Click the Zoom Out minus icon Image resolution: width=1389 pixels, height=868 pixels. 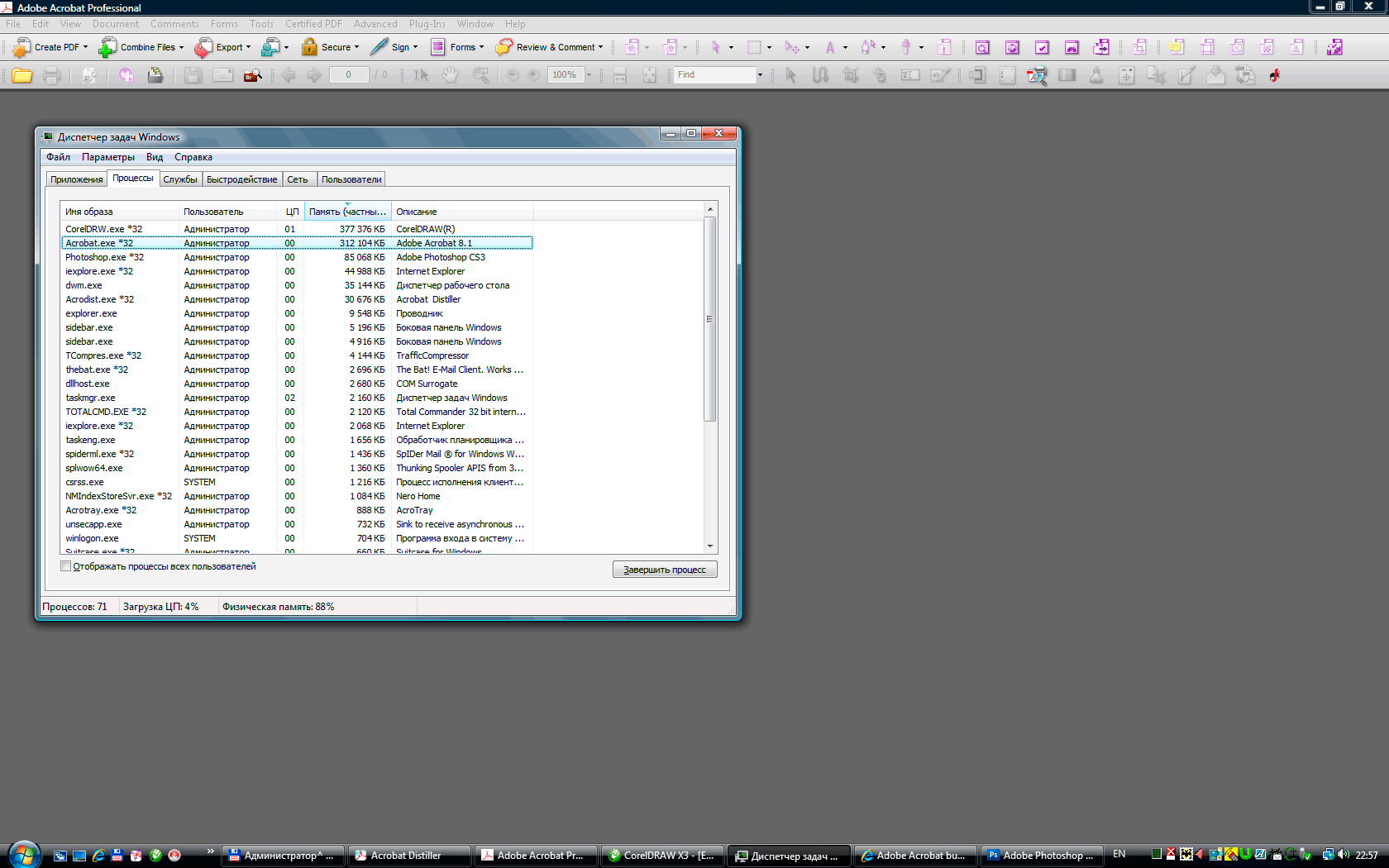[x=513, y=75]
